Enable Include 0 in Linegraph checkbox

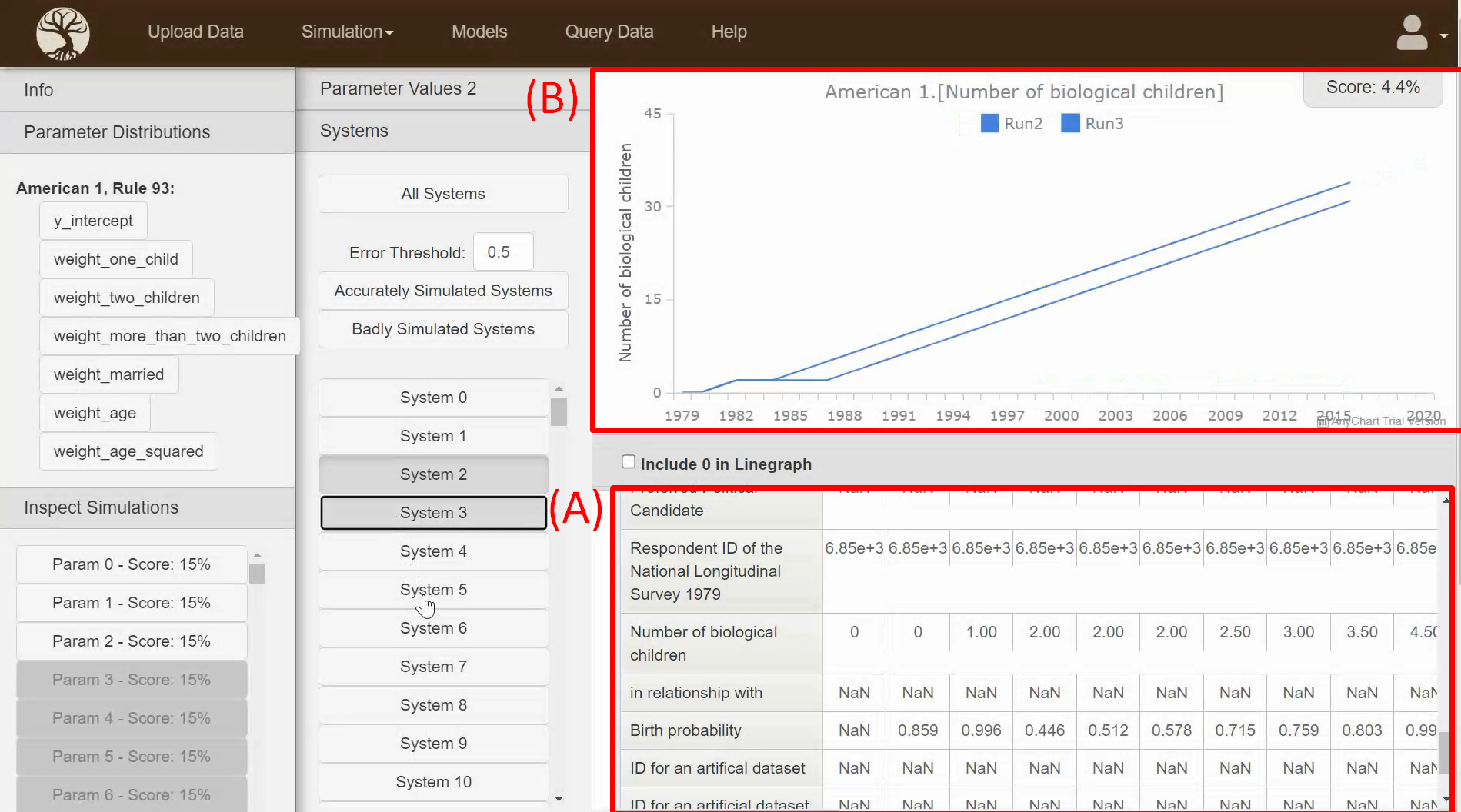(x=629, y=462)
